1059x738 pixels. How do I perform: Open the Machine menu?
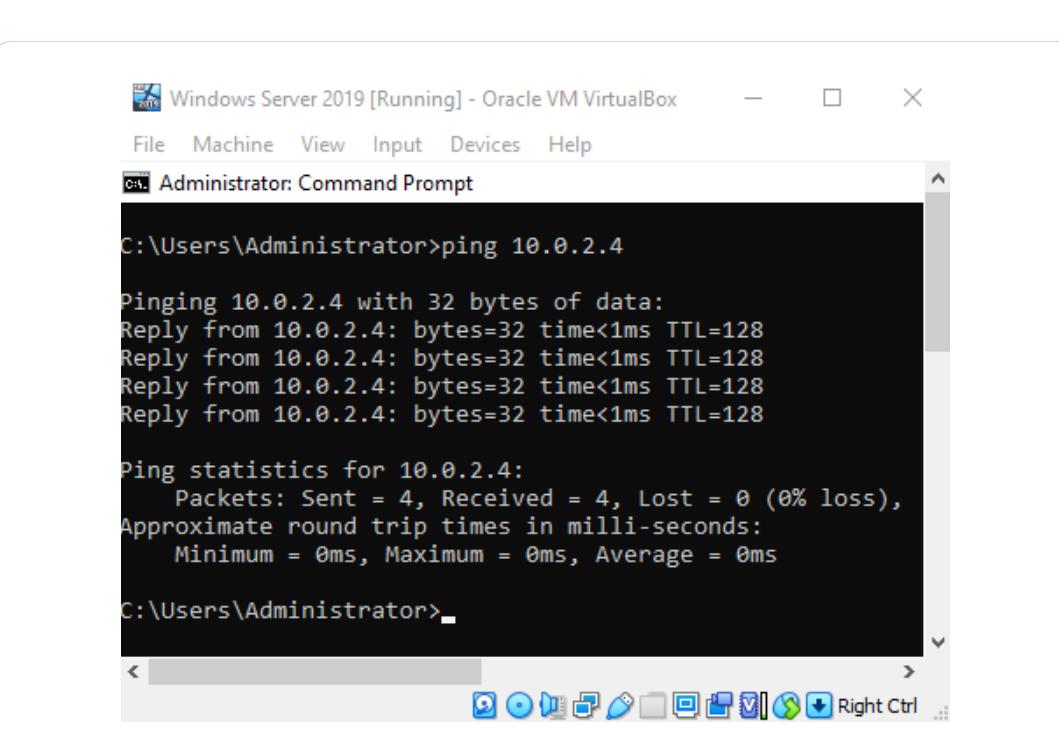[236, 143]
